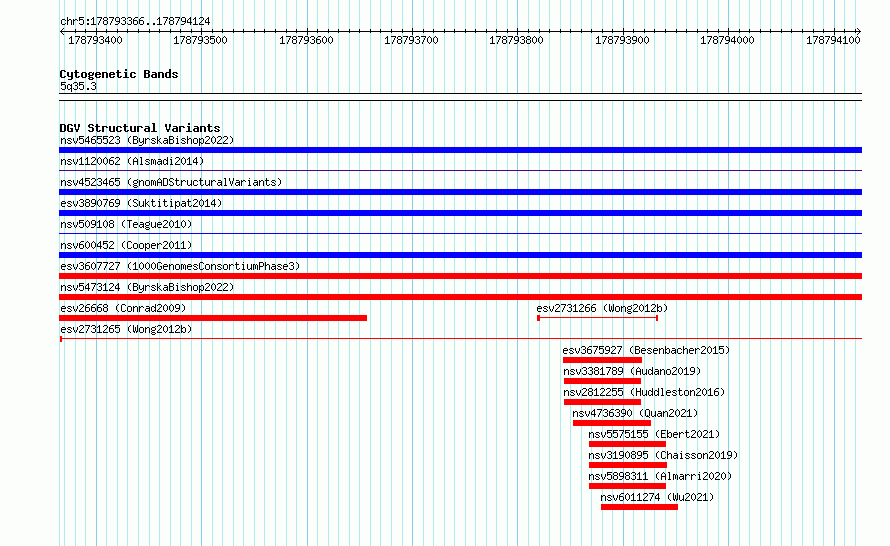The image size is (890, 546).
Task: Open nsv3190895 (Chaisson2019) label
Action: pyautogui.click(x=663, y=455)
